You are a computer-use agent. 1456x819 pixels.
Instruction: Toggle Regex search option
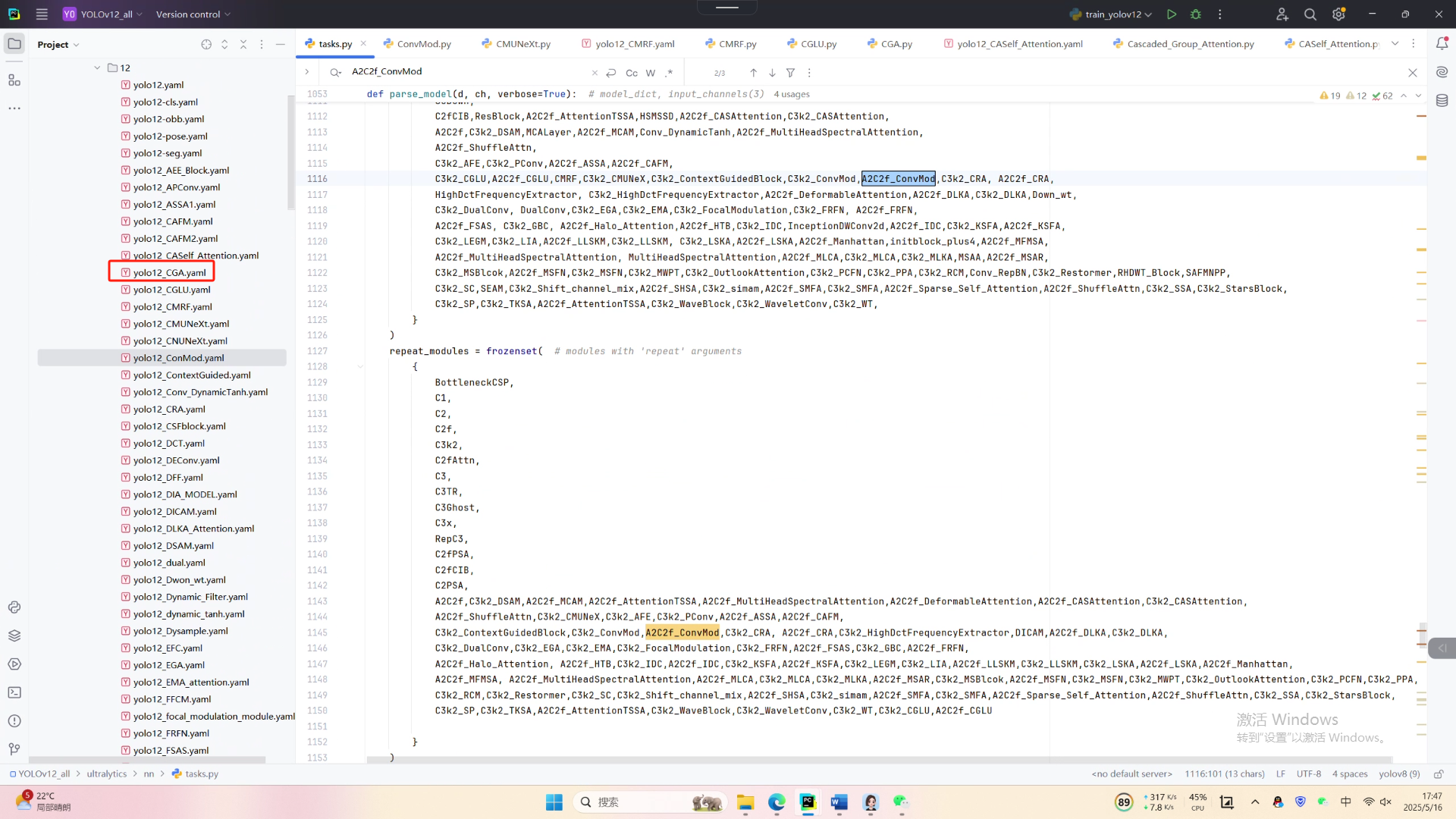click(x=669, y=73)
